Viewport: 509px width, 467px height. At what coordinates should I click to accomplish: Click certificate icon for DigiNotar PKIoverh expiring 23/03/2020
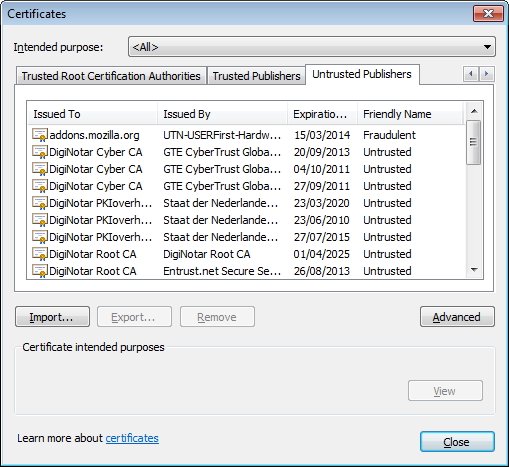tap(40, 203)
